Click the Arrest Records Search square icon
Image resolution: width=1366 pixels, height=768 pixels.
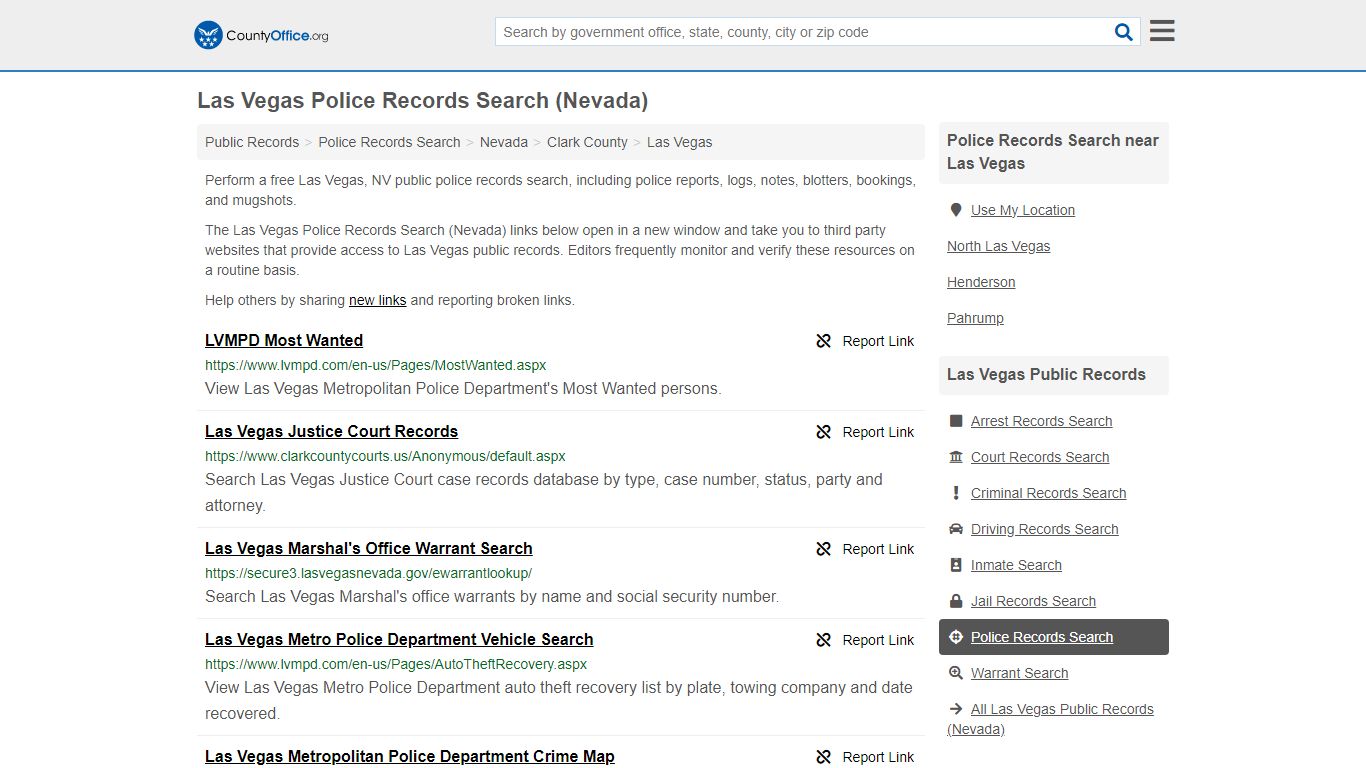tap(956, 421)
